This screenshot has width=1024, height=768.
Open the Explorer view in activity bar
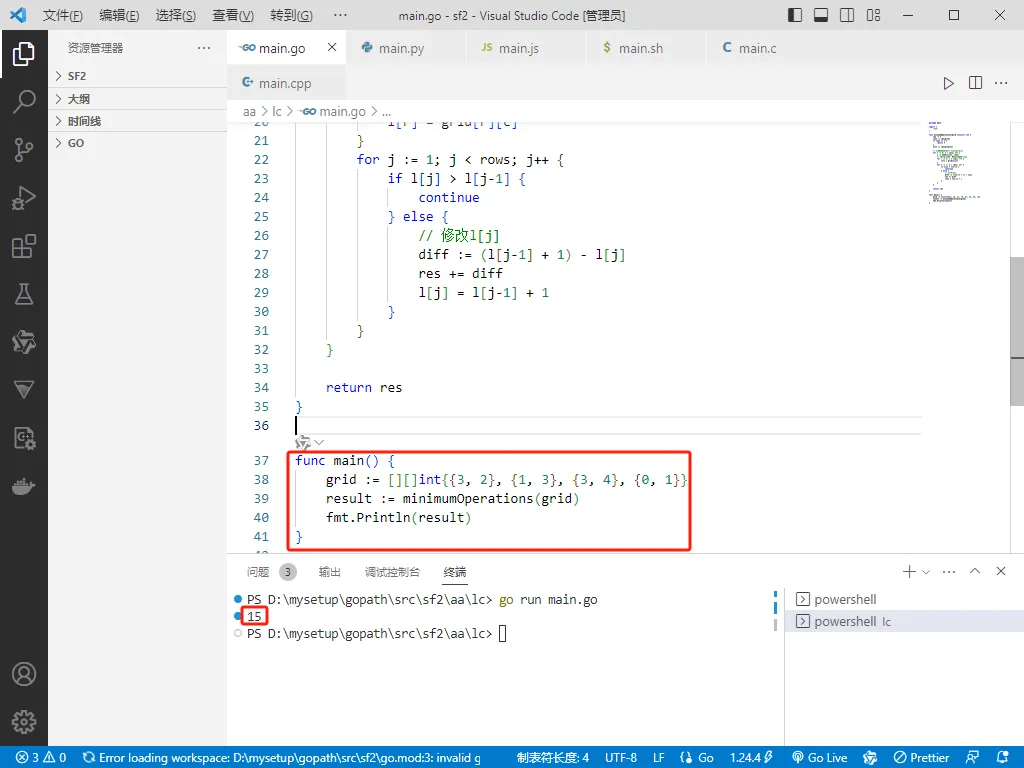coord(24,54)
